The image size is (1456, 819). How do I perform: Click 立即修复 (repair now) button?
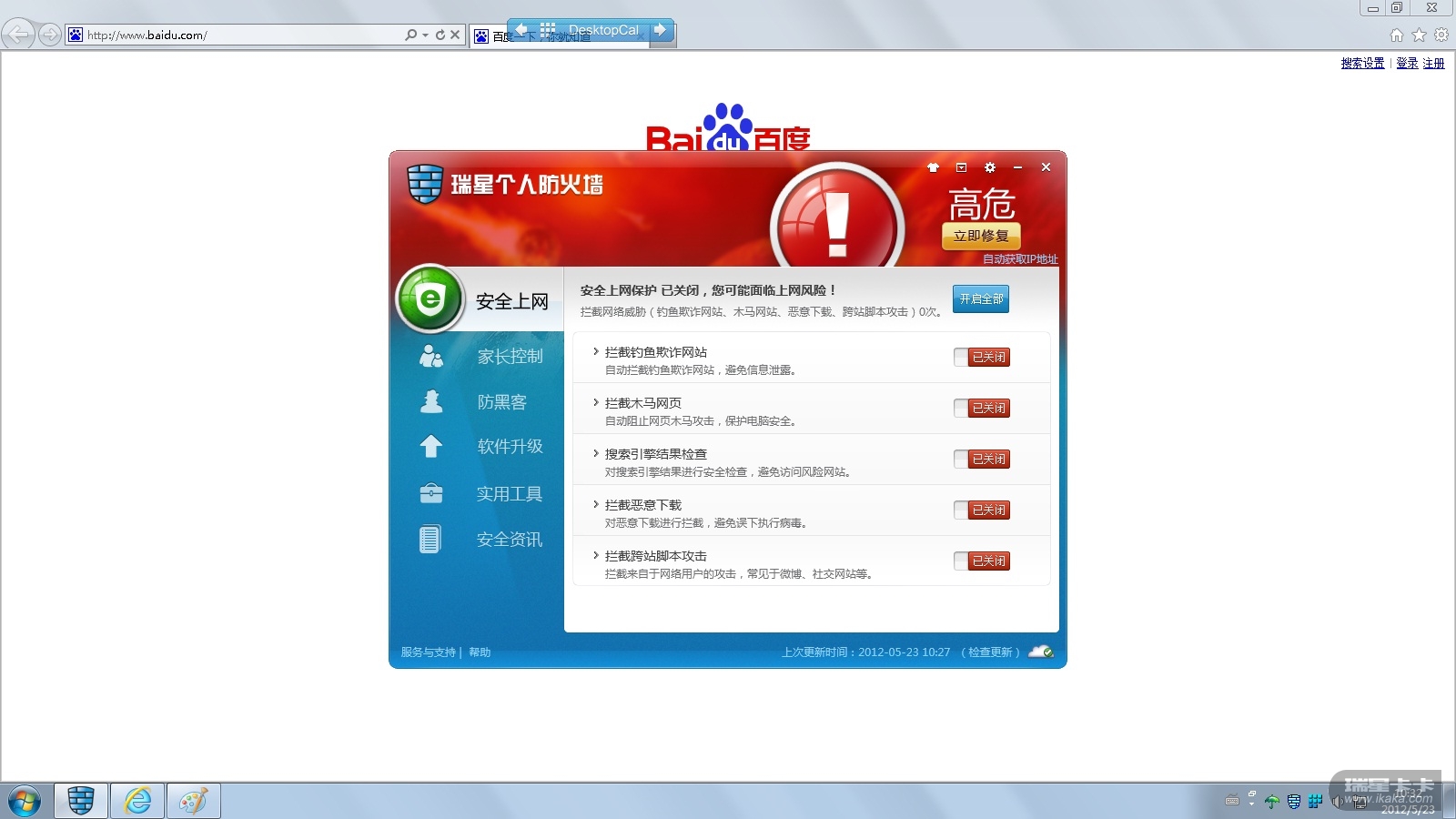981,236
